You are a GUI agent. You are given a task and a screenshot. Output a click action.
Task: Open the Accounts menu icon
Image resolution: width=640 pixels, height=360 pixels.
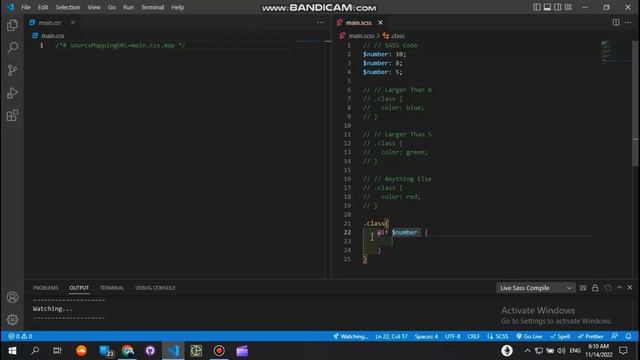[12, 297]
